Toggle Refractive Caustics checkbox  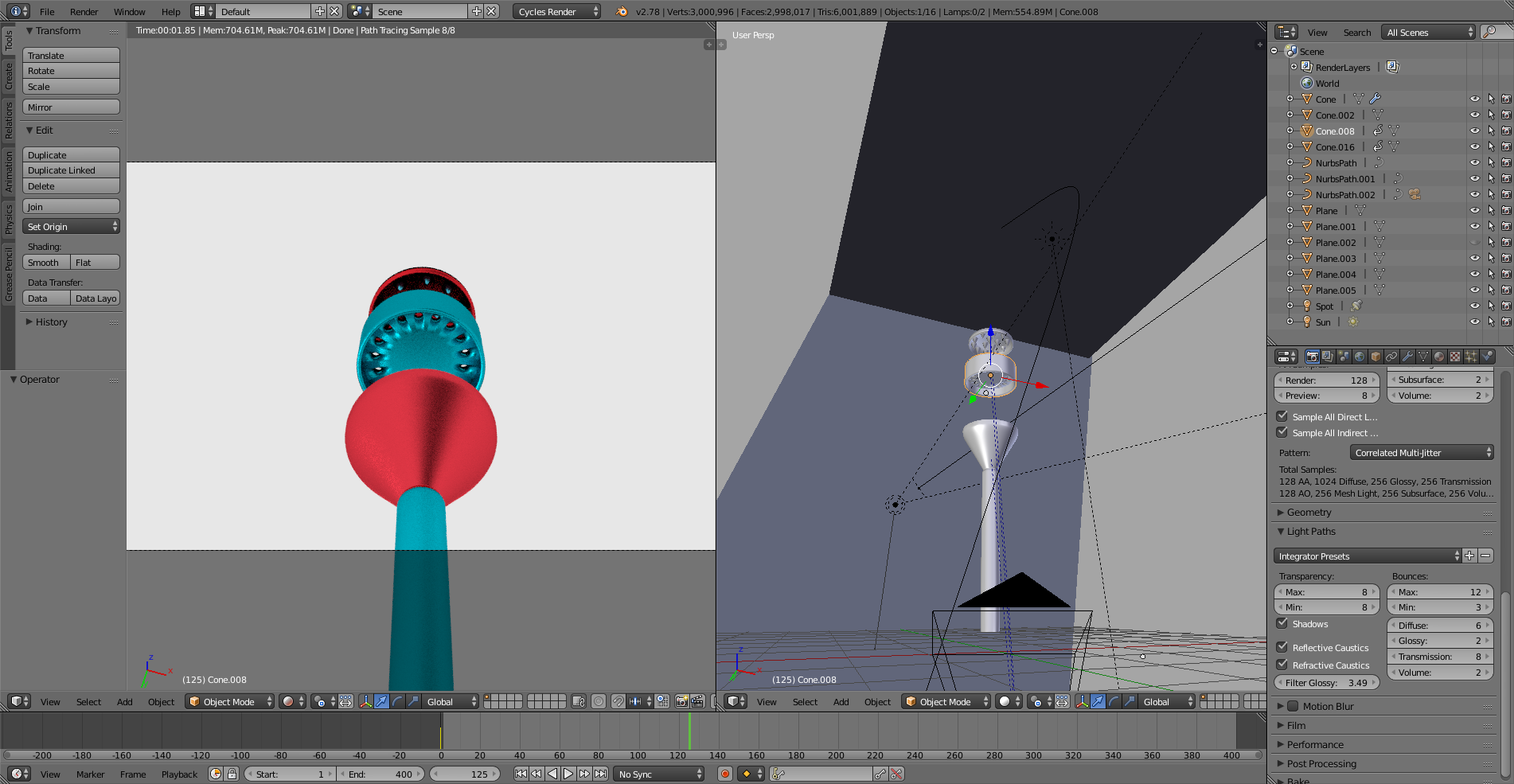[1282, 665]
